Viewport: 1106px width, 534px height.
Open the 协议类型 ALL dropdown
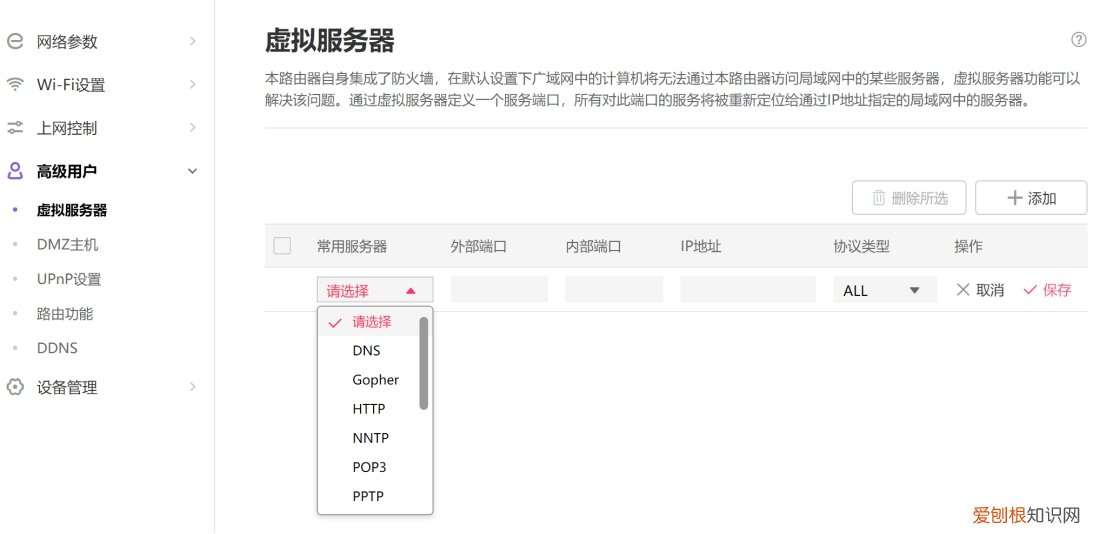[x=884, y=290]
